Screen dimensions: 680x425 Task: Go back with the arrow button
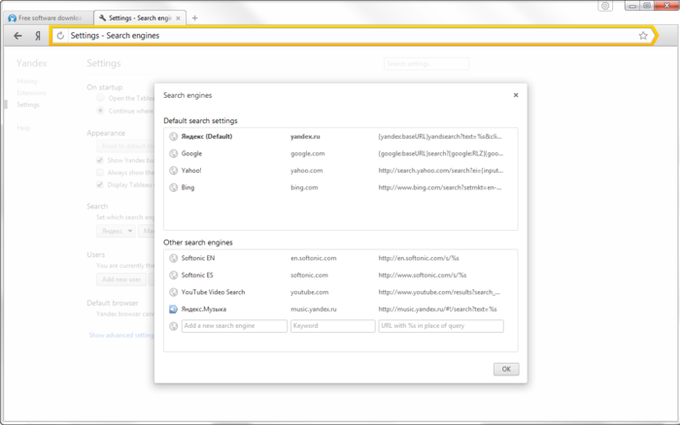tap(17, 36)
